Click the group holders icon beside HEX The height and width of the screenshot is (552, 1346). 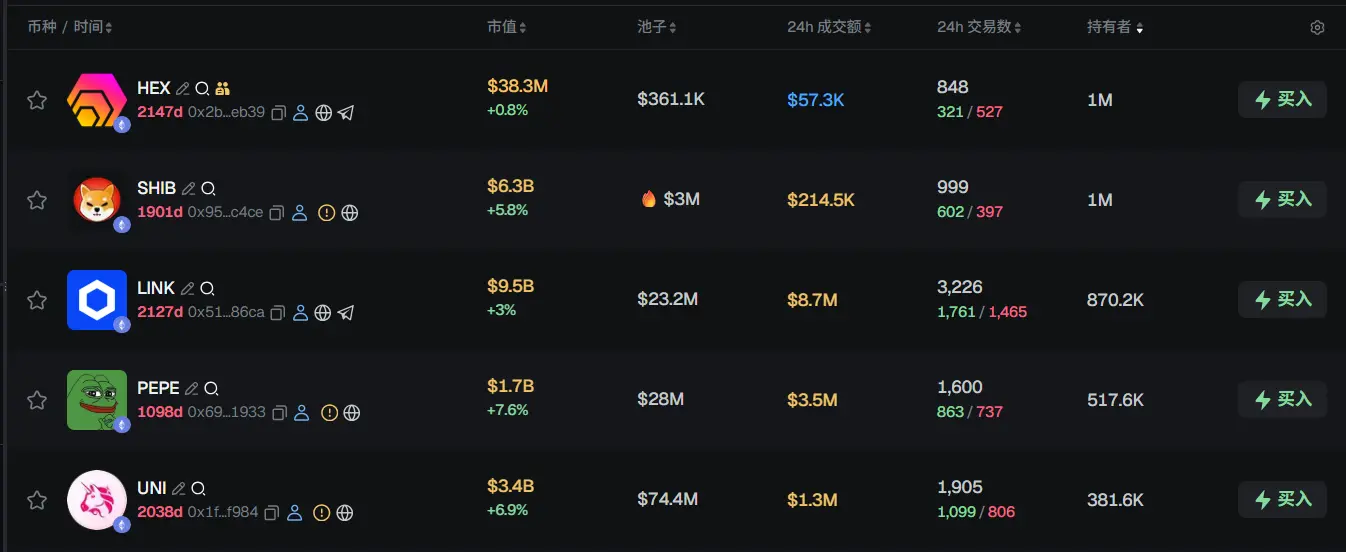[x=223, y=88]
